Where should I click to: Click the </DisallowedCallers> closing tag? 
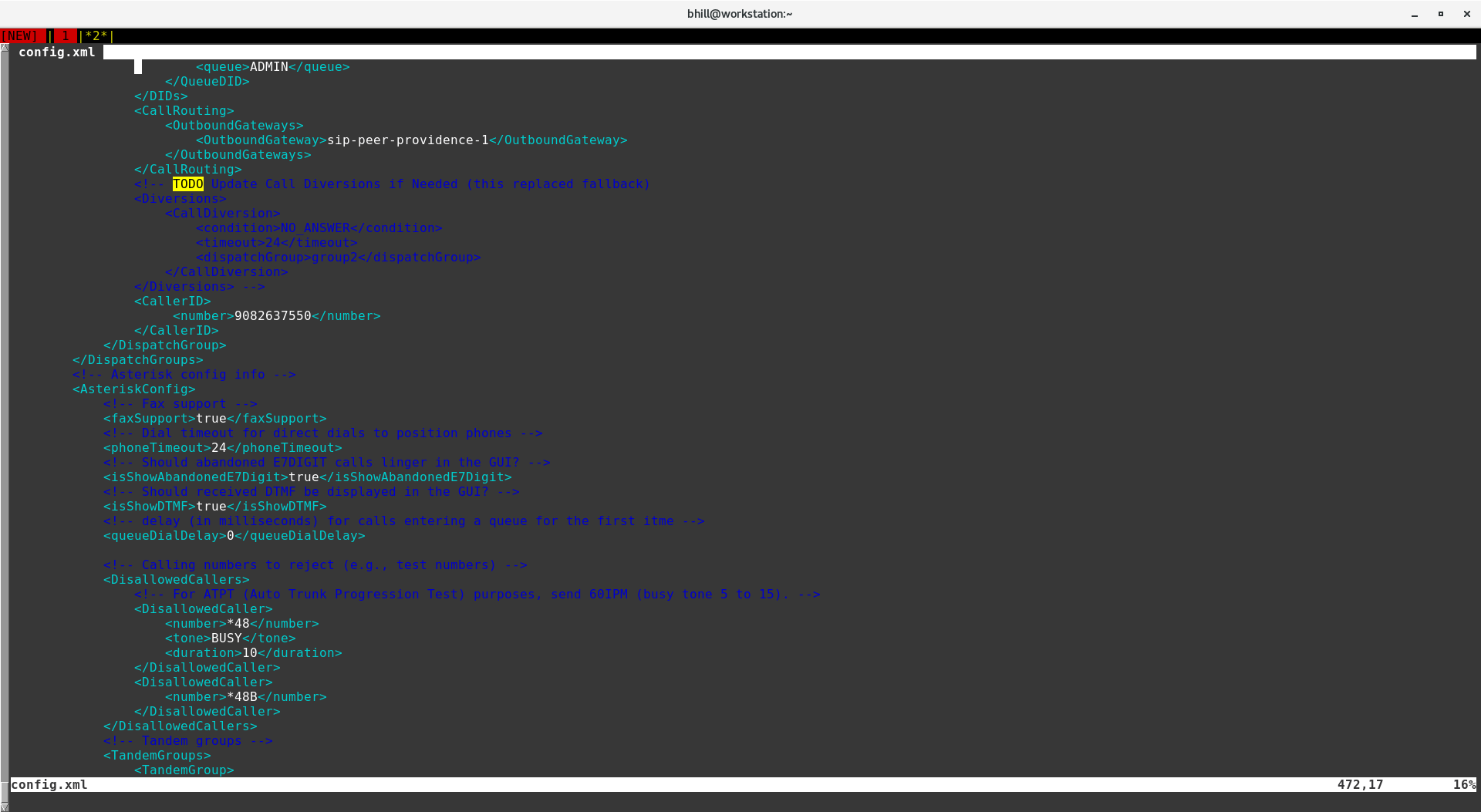tap(180, 726)
